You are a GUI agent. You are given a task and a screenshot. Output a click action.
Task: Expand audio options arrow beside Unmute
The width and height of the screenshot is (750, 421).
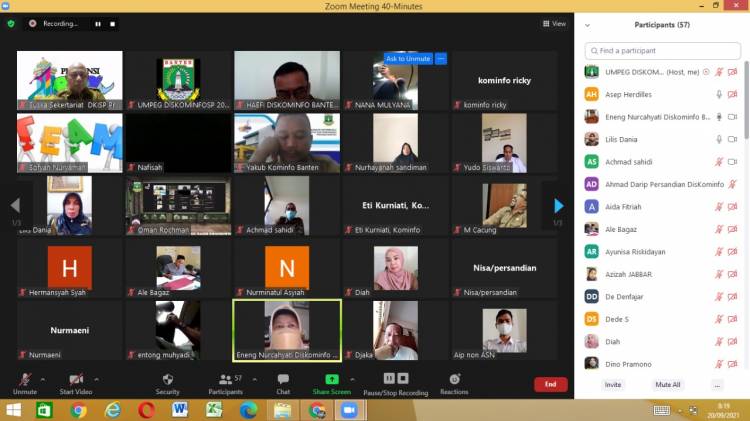click(x=42, y=379)
